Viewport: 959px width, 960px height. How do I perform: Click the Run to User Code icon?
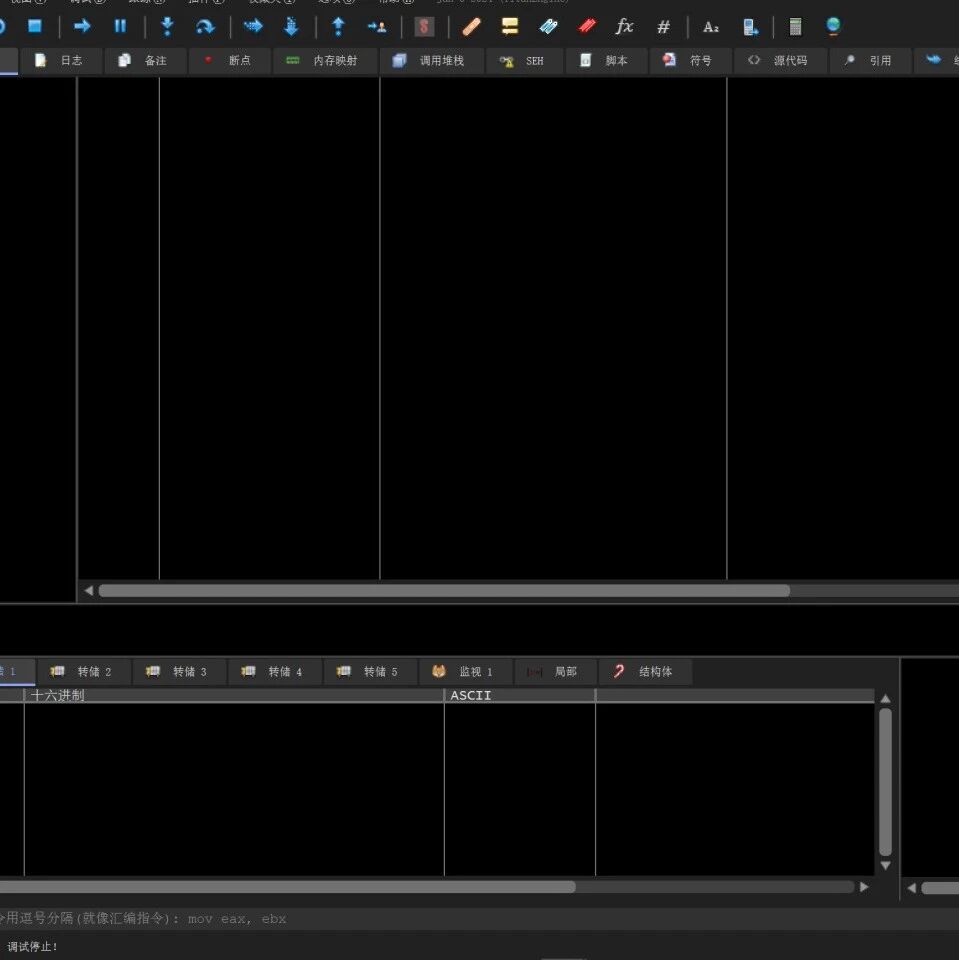pyautogui.click(x=377, y=27)
